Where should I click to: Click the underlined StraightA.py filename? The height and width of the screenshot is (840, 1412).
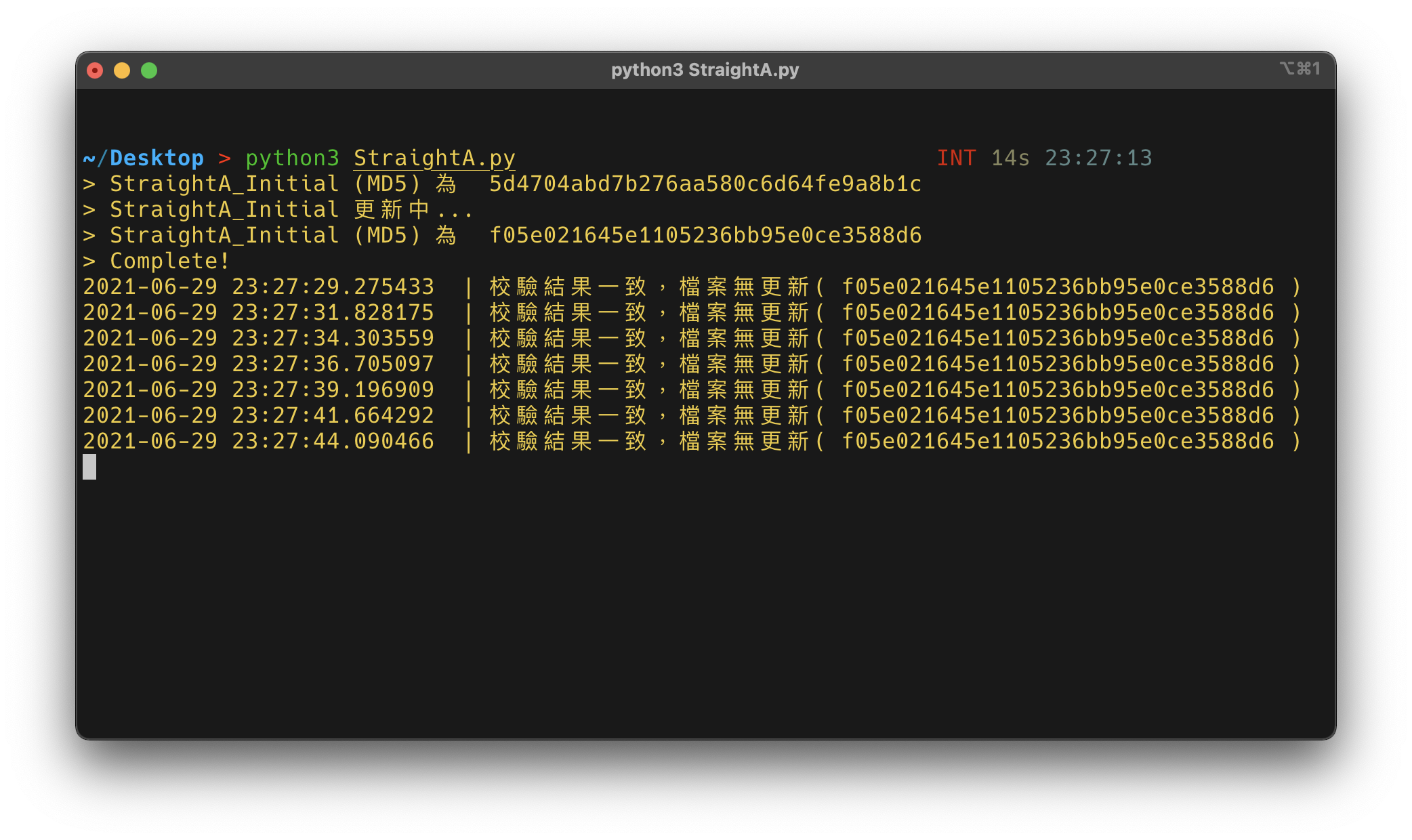pos(434,158)
